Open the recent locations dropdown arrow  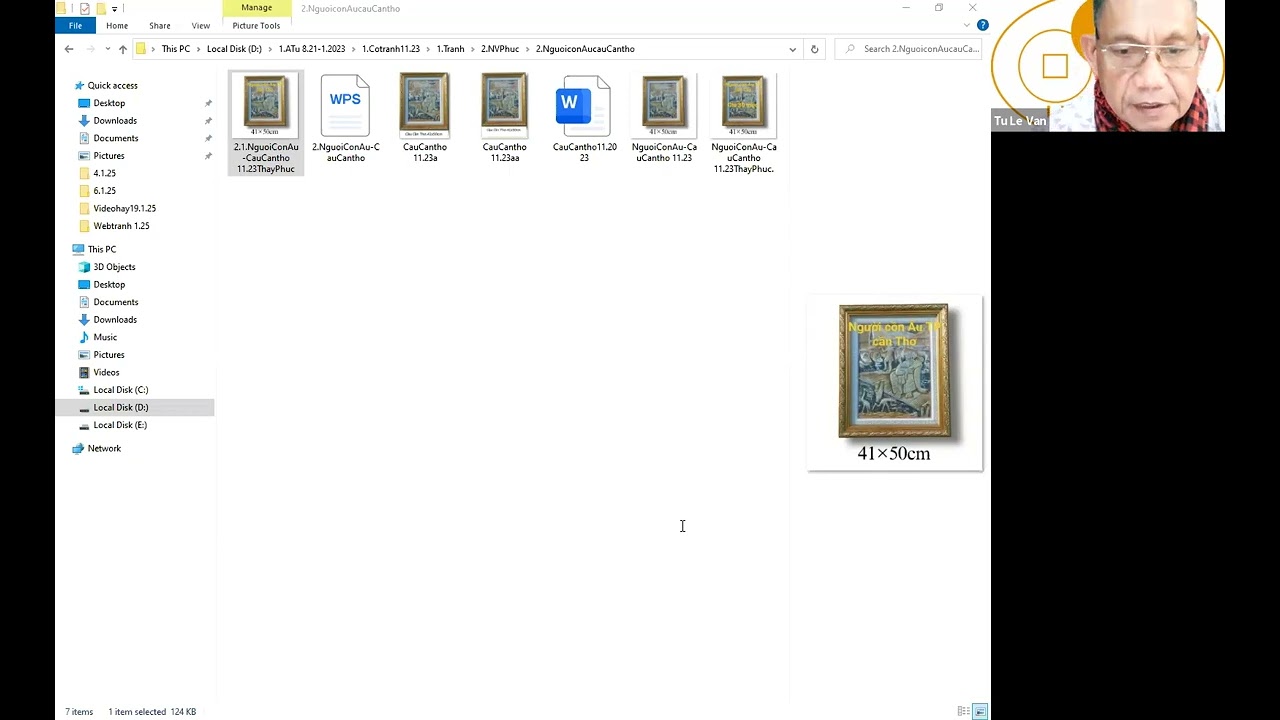pyautogui.click(x=106, y=49)
